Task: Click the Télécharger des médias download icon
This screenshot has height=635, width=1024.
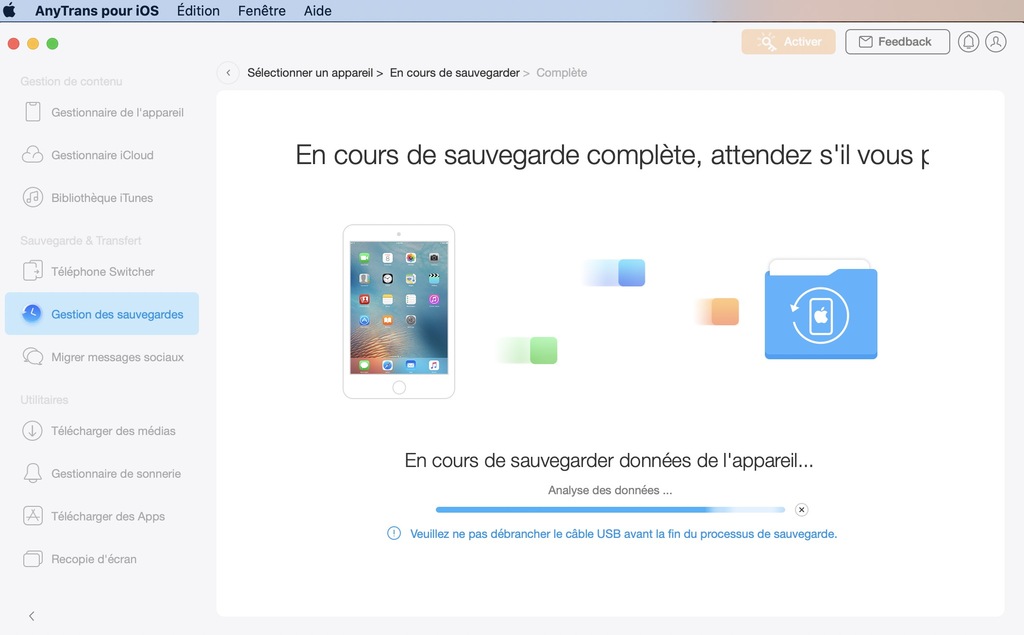Action: [x=32, y=431]
